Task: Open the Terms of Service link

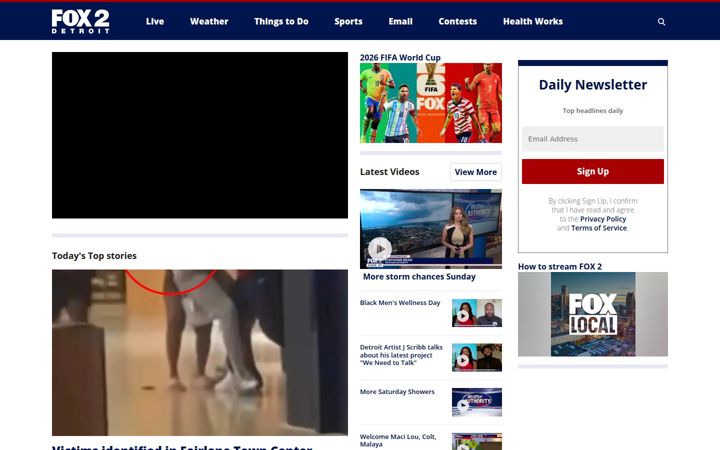Action: [599, 228]
